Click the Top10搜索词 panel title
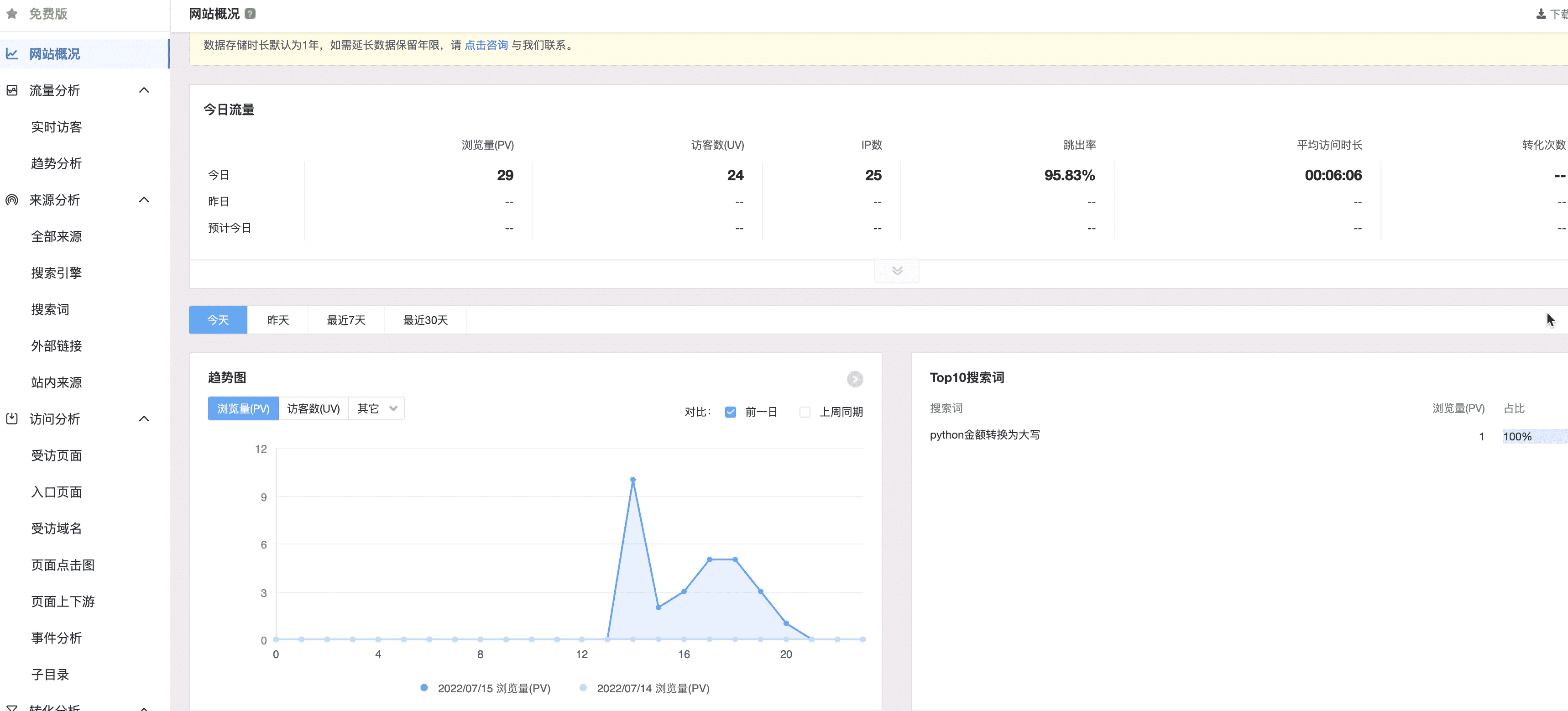The image size is (1568, 711). click(x=967, y=377)
